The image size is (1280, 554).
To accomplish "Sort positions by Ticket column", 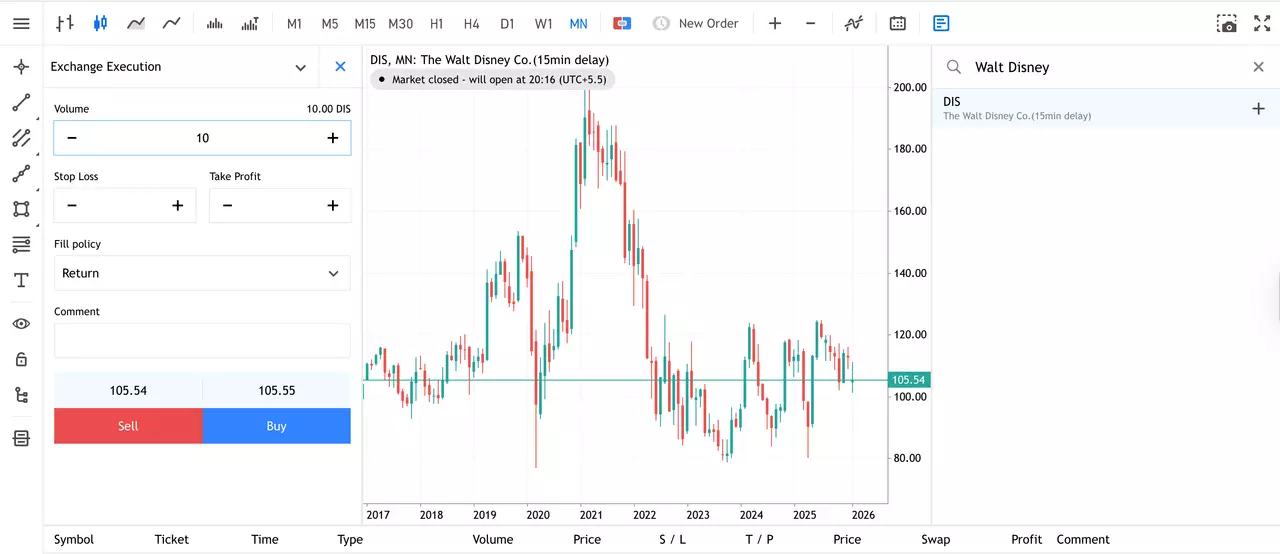I will [x=172, y=539].
